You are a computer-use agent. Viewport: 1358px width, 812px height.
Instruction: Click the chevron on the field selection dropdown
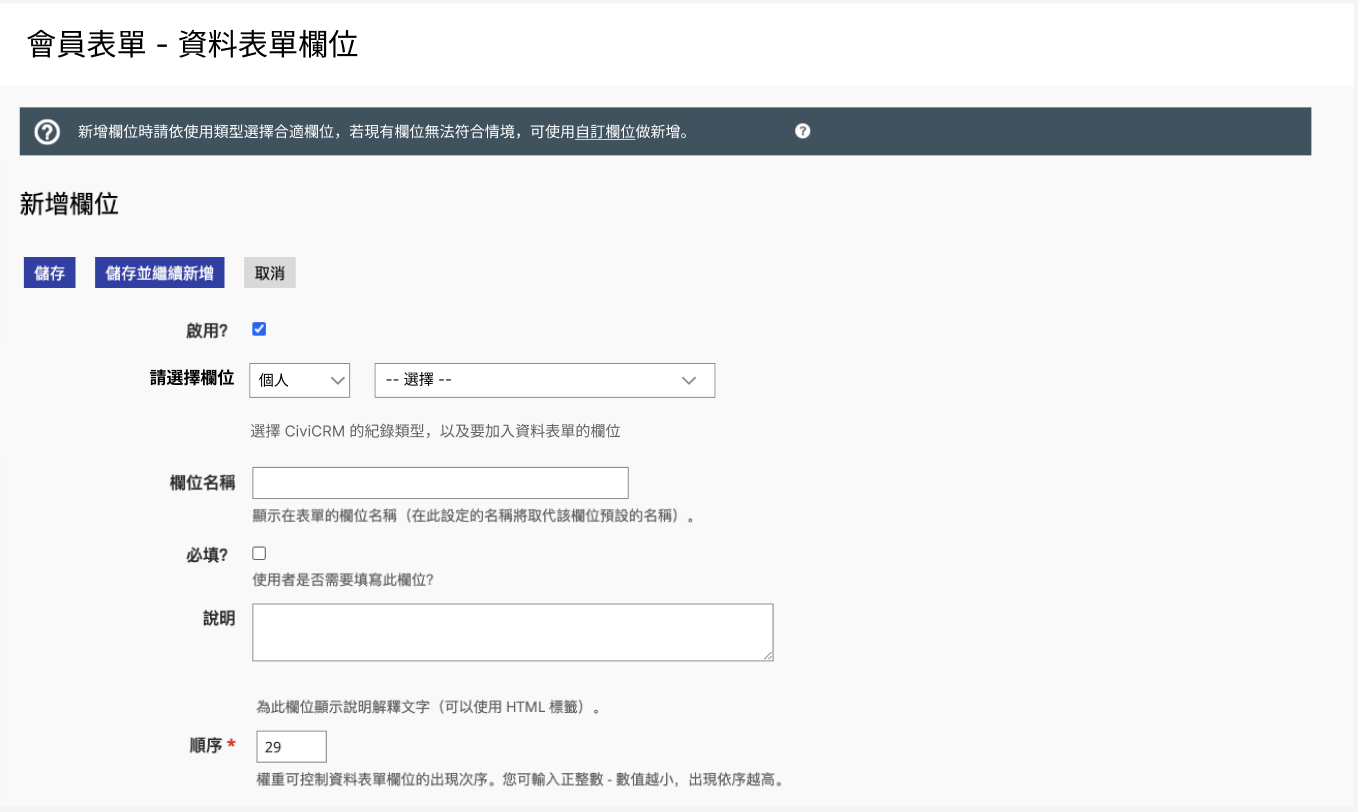688,380
